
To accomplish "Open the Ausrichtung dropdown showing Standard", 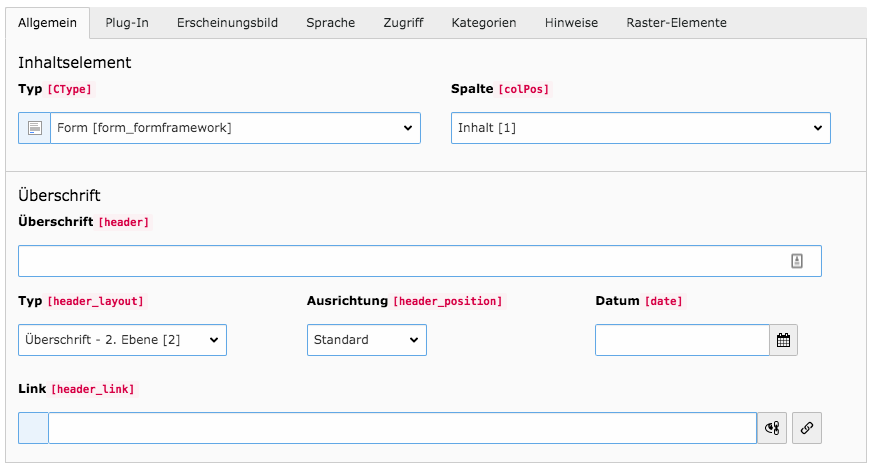I will [367, 340].
